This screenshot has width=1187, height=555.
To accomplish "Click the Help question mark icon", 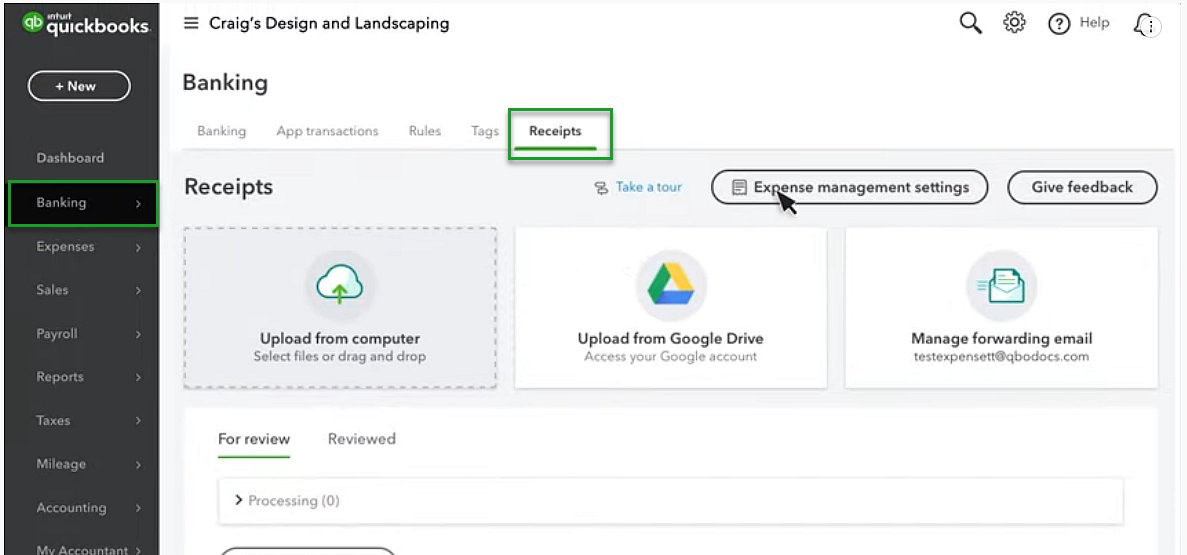I will [1058, 24].
